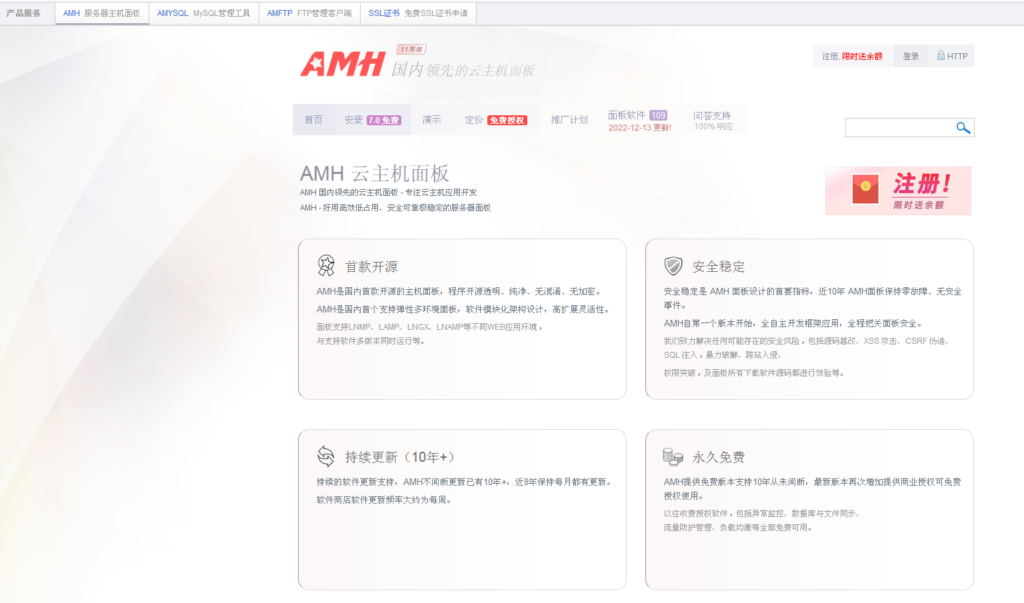Click the 软件商店软件更新频率 line
1024x603 pixels.
pyautogui.click(x=384, y=500)
